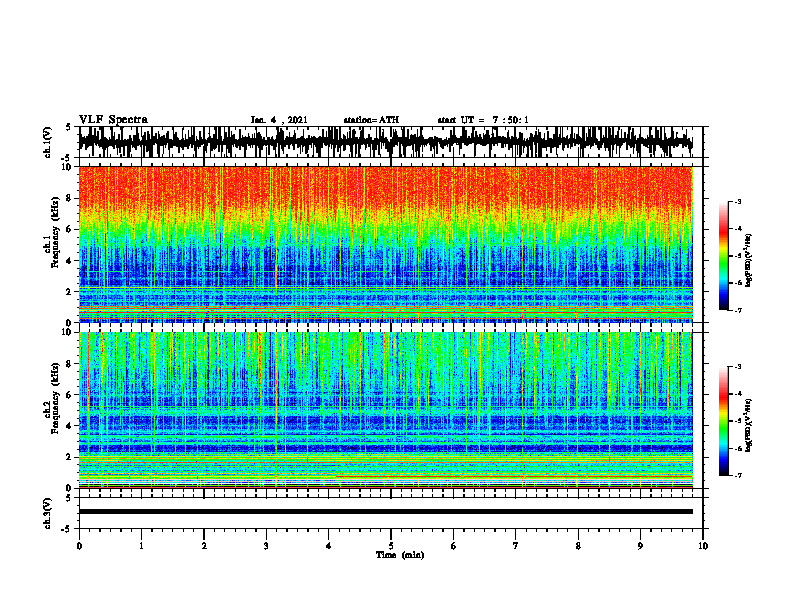The width and height of the screenshot is (792, 612).
Task: Click the ch.2 colorbar units label log(PSD)
Action: click(x=749, y=425)
